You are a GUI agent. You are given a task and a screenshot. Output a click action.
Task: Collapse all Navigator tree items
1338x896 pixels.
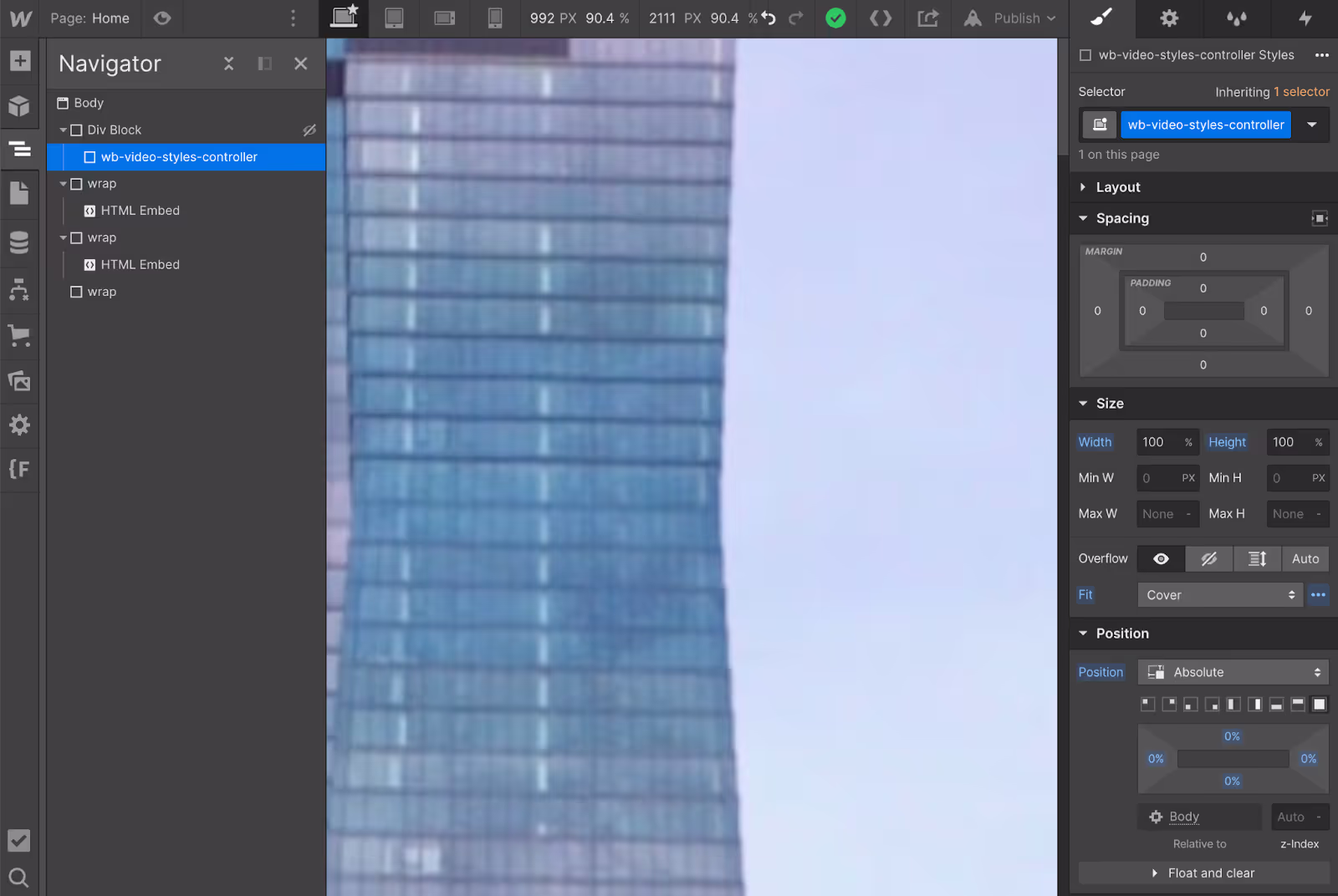pos(228,64)
